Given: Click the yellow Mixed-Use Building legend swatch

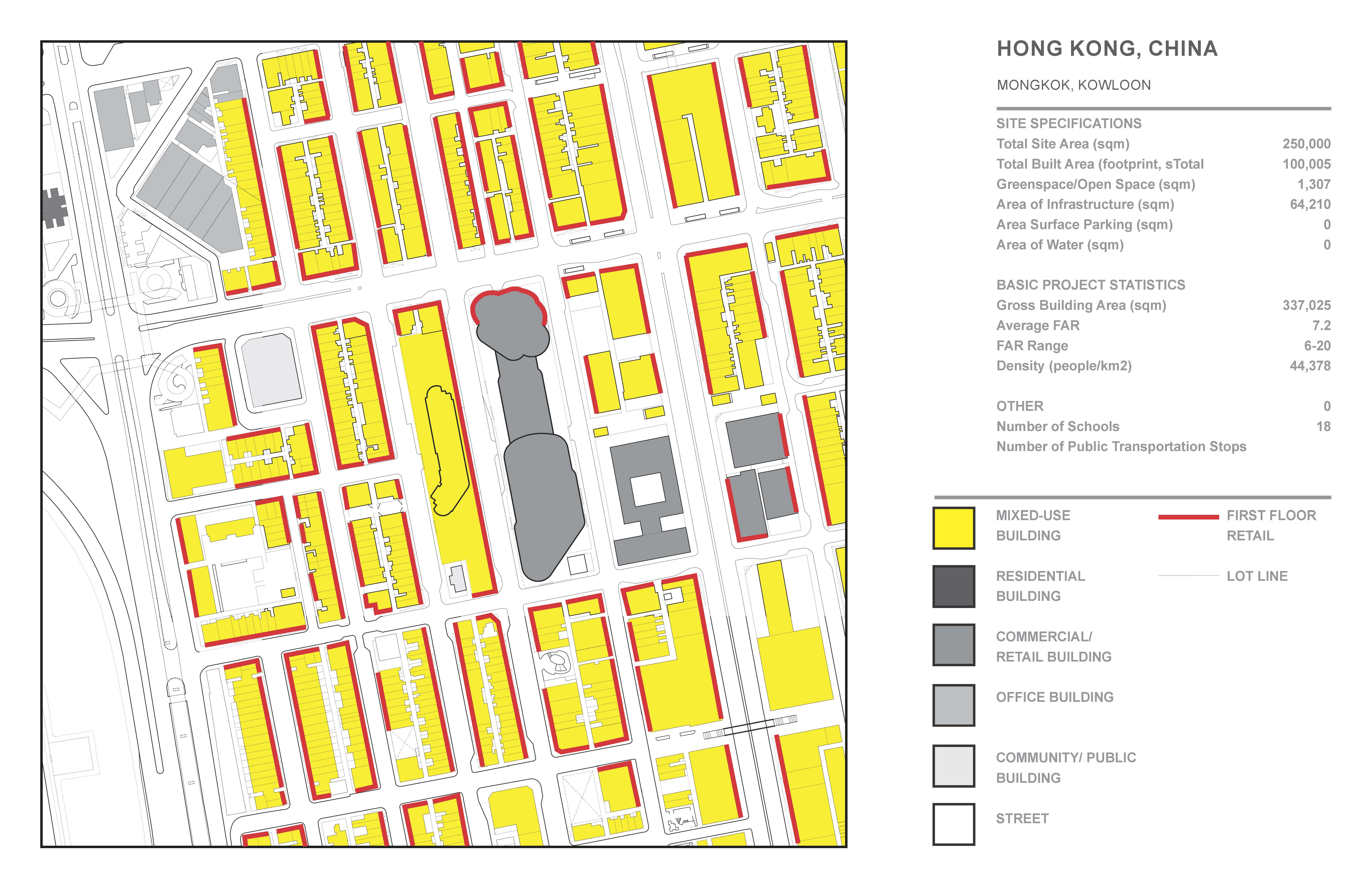Looking at the screenshot, I should (x=954, y=528).
